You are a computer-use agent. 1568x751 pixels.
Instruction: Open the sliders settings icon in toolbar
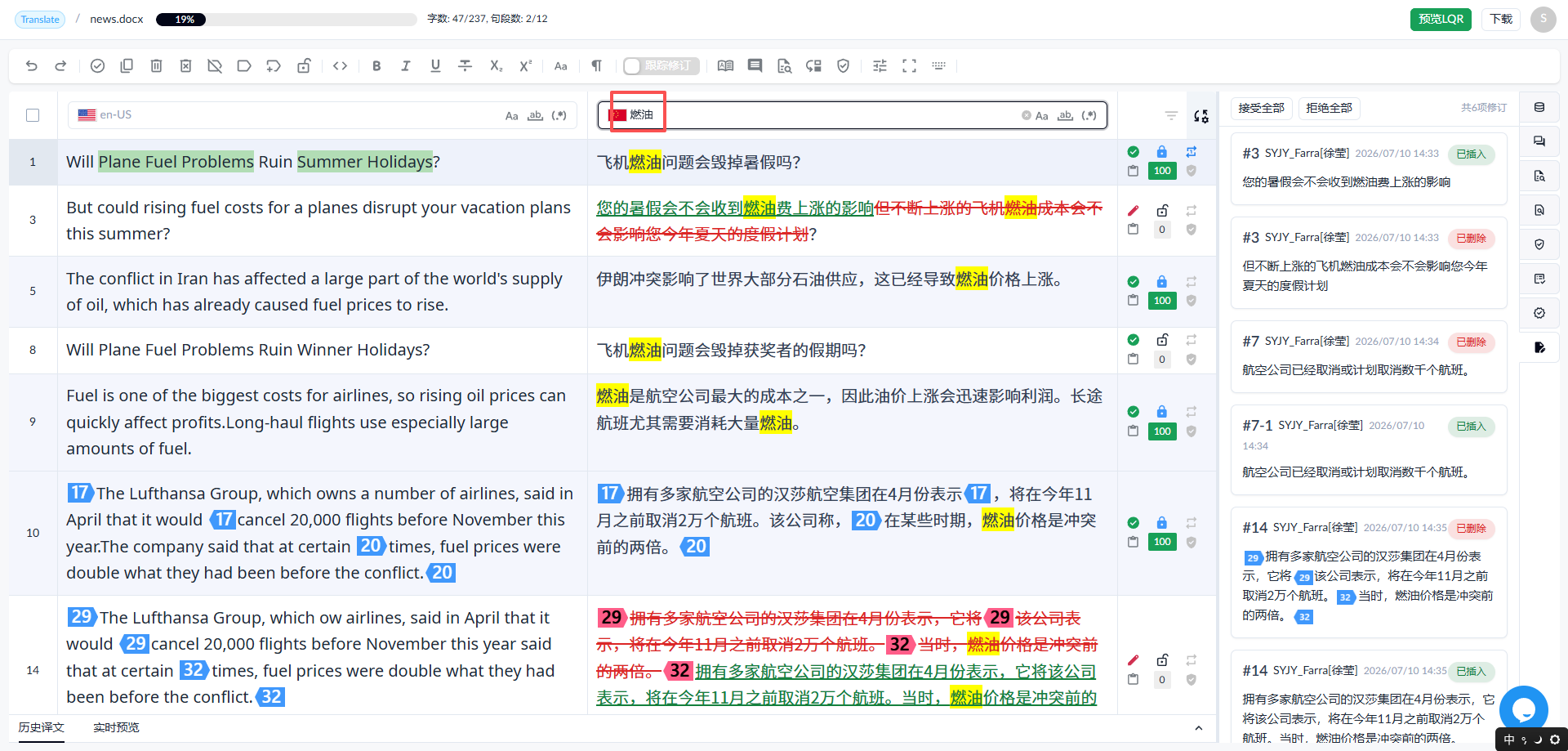880,66
